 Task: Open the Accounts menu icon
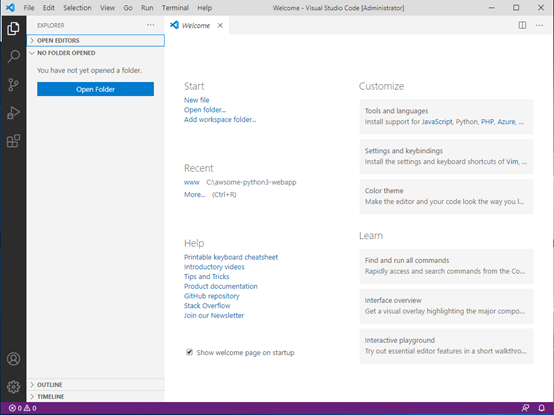point(13,359)
